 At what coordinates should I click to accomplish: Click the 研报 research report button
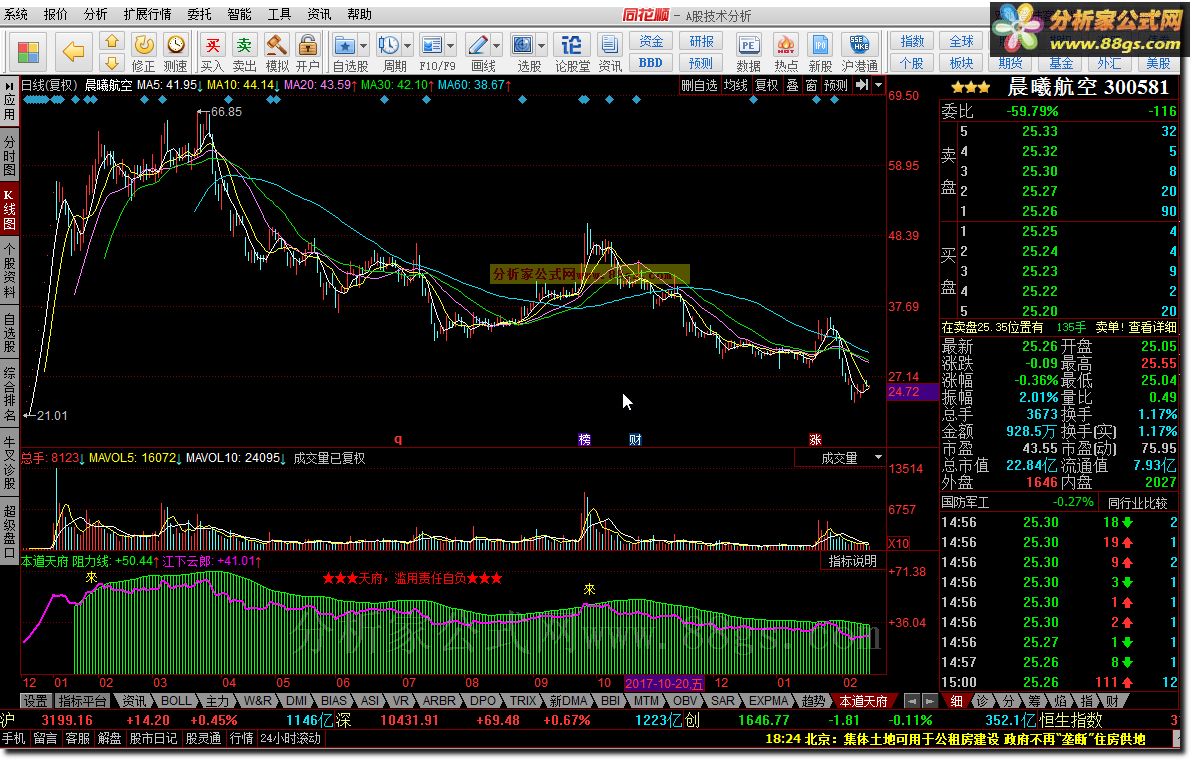[701, 41]
